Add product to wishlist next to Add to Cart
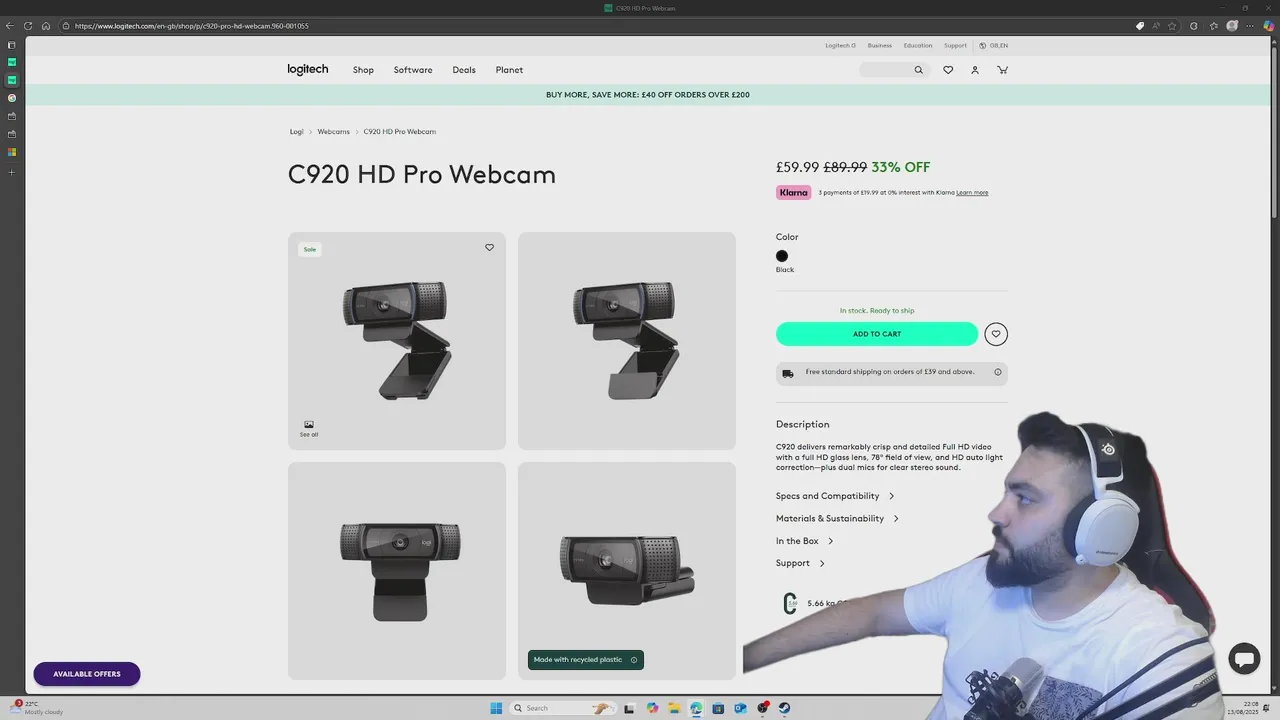Image resolution: width=1280 pixels, height=720 pixels. 996,334
